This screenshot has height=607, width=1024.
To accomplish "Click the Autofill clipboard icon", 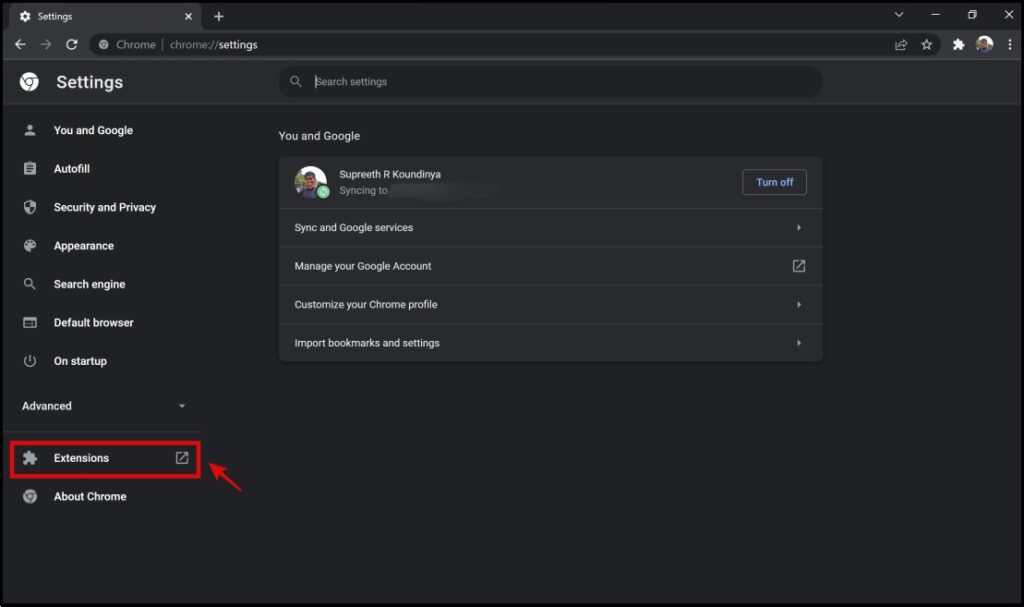I will [x=30, y=169].
